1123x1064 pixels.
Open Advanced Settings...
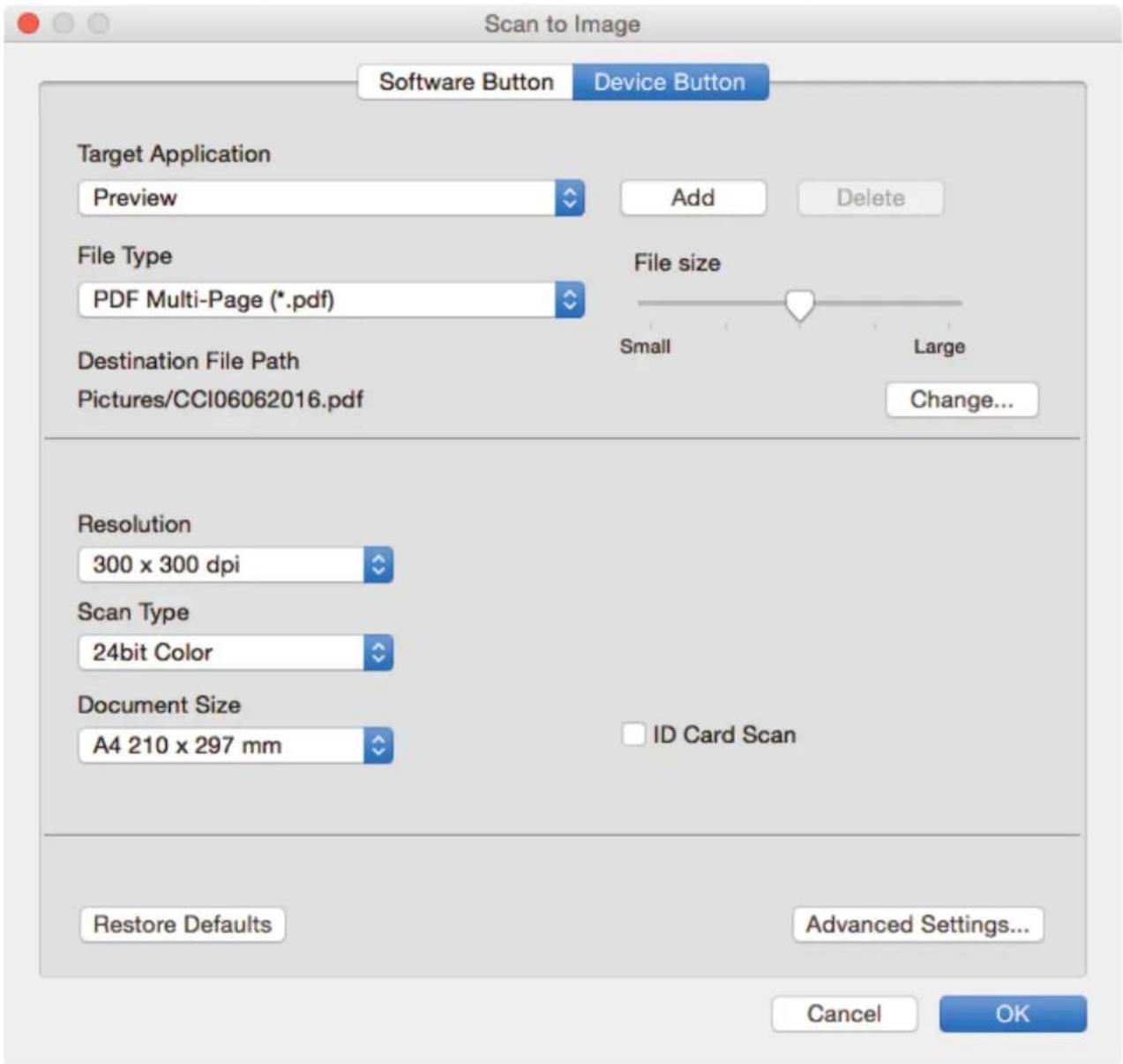click(x=917, y=925)
